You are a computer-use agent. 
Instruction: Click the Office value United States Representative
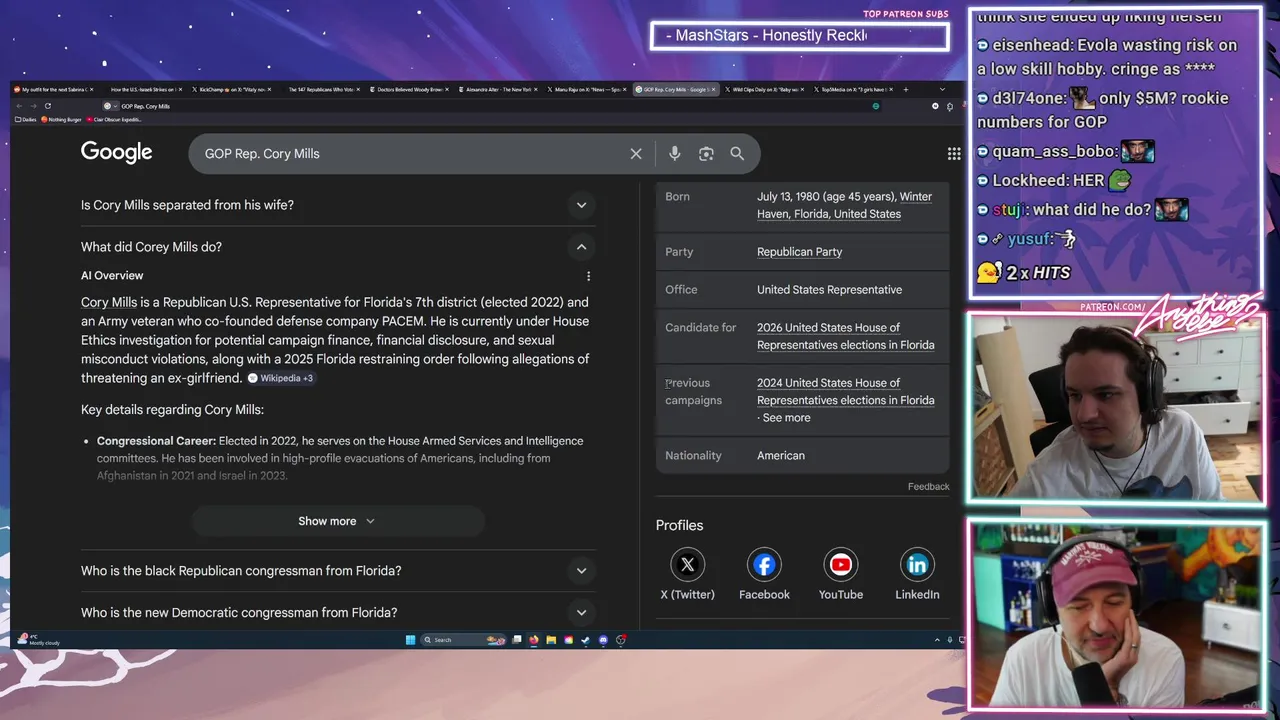point(829,290)
